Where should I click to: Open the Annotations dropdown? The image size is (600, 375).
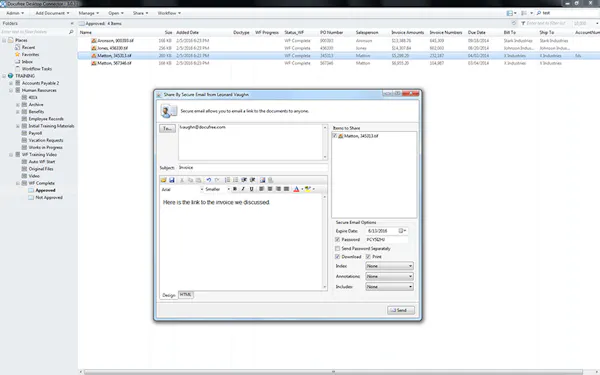[389, 276]
